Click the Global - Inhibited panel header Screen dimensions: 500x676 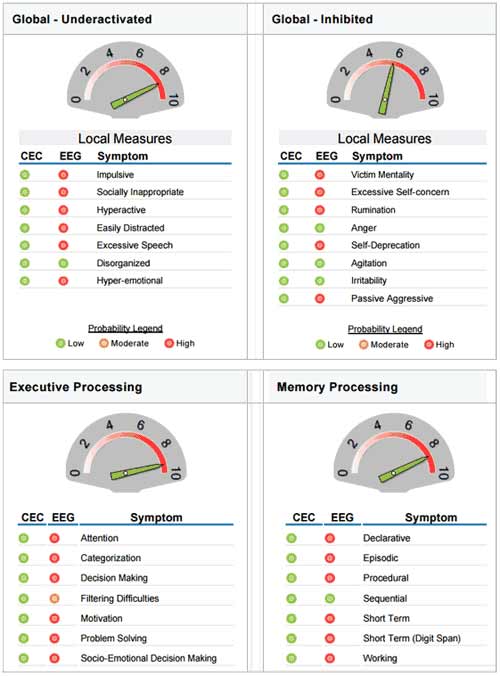380,19
